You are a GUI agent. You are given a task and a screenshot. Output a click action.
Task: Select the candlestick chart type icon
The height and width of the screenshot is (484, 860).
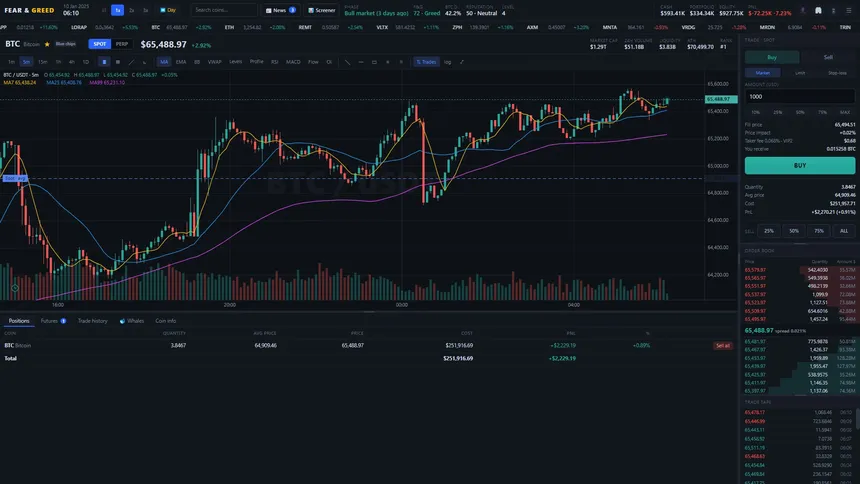104,62
